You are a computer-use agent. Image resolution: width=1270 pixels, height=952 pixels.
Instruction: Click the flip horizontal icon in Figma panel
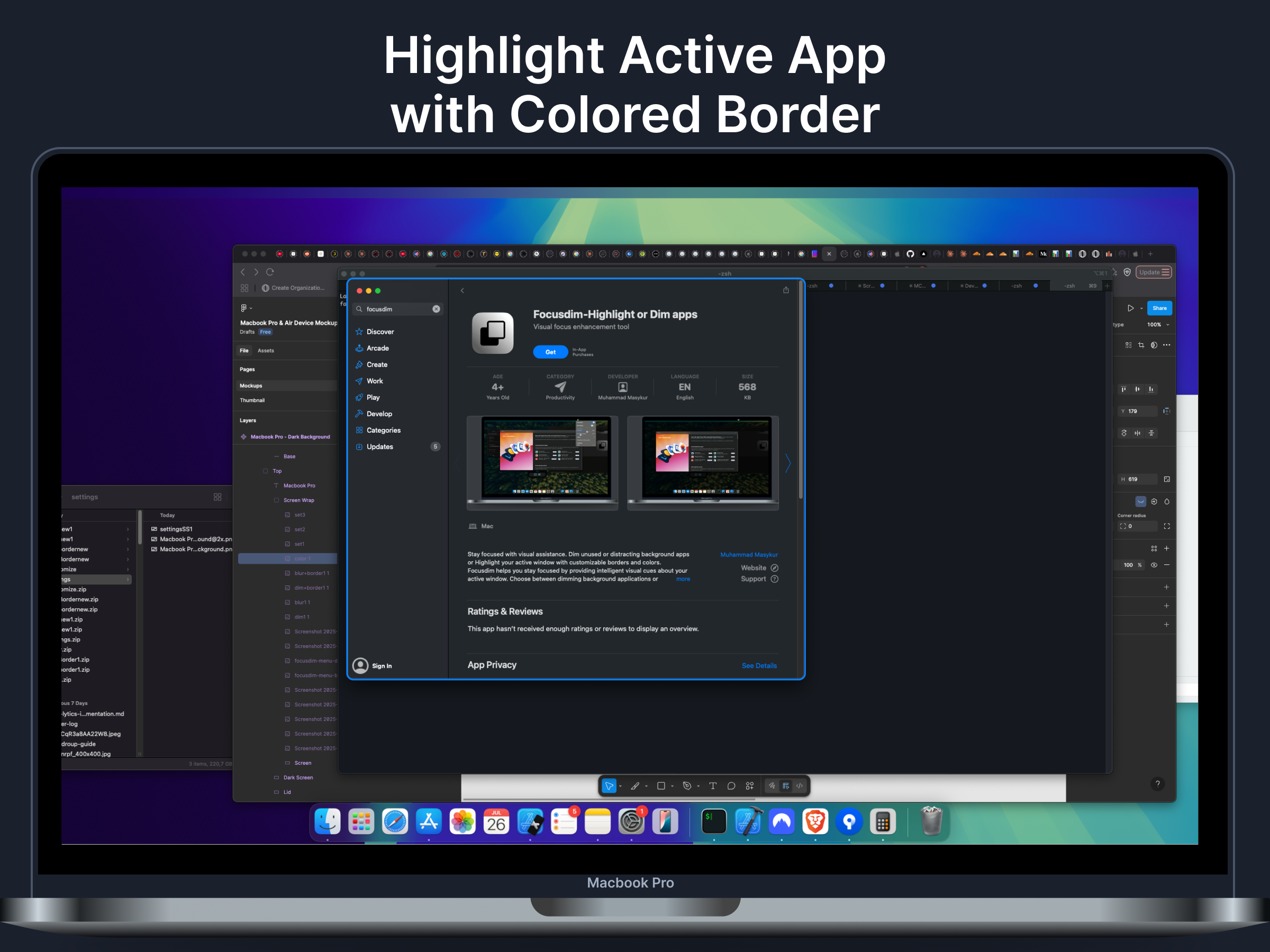tap(1137, 433)
